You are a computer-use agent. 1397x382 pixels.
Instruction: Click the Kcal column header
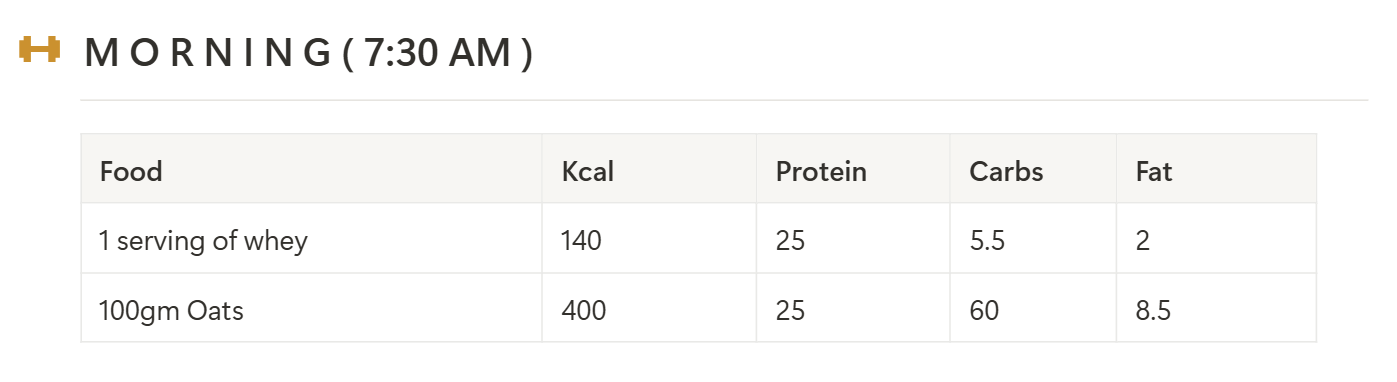point(649,169)
